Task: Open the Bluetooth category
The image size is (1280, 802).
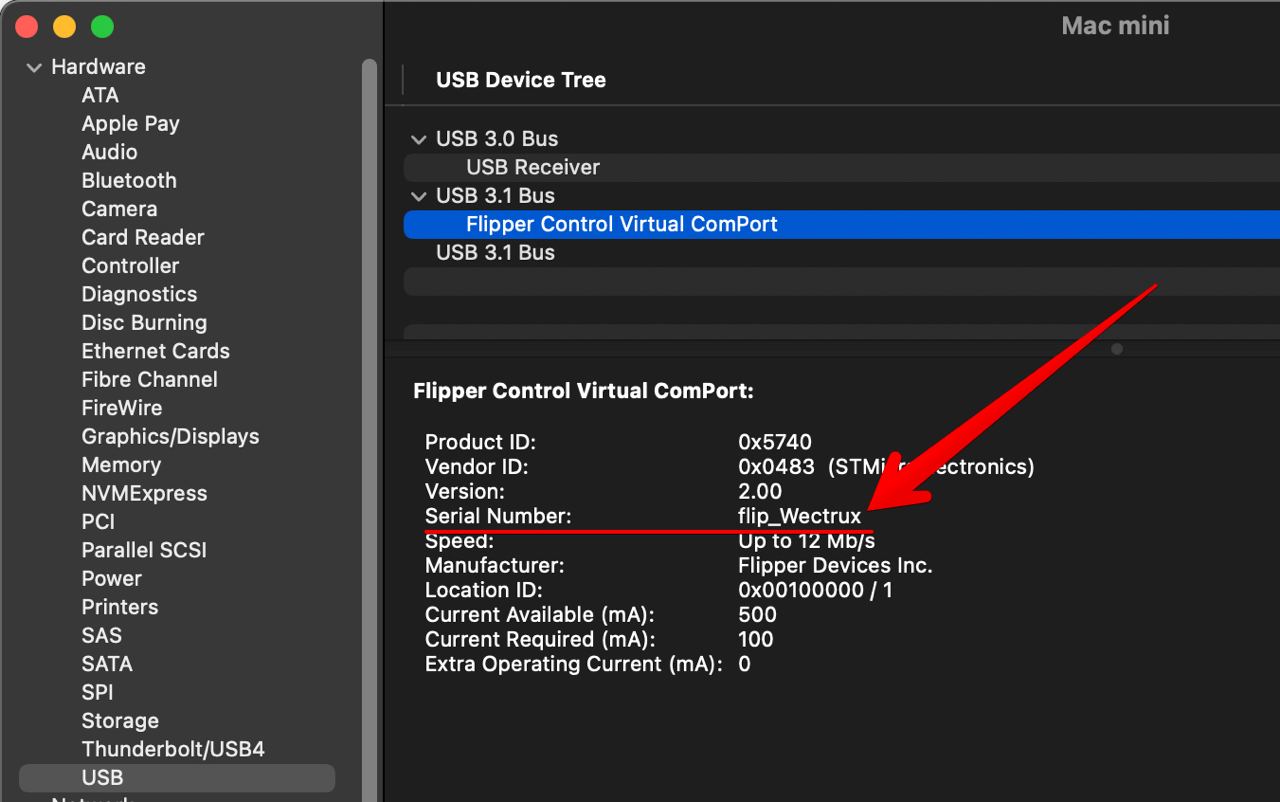Action: 129,181
